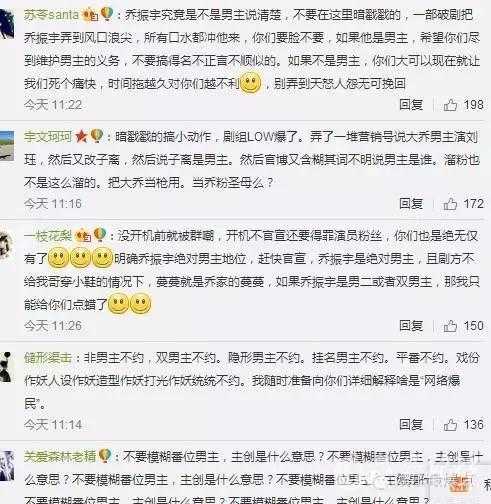This screenshot has width=491, height=504.
Task: Like the comment with 198 likes
Action: 450,105
